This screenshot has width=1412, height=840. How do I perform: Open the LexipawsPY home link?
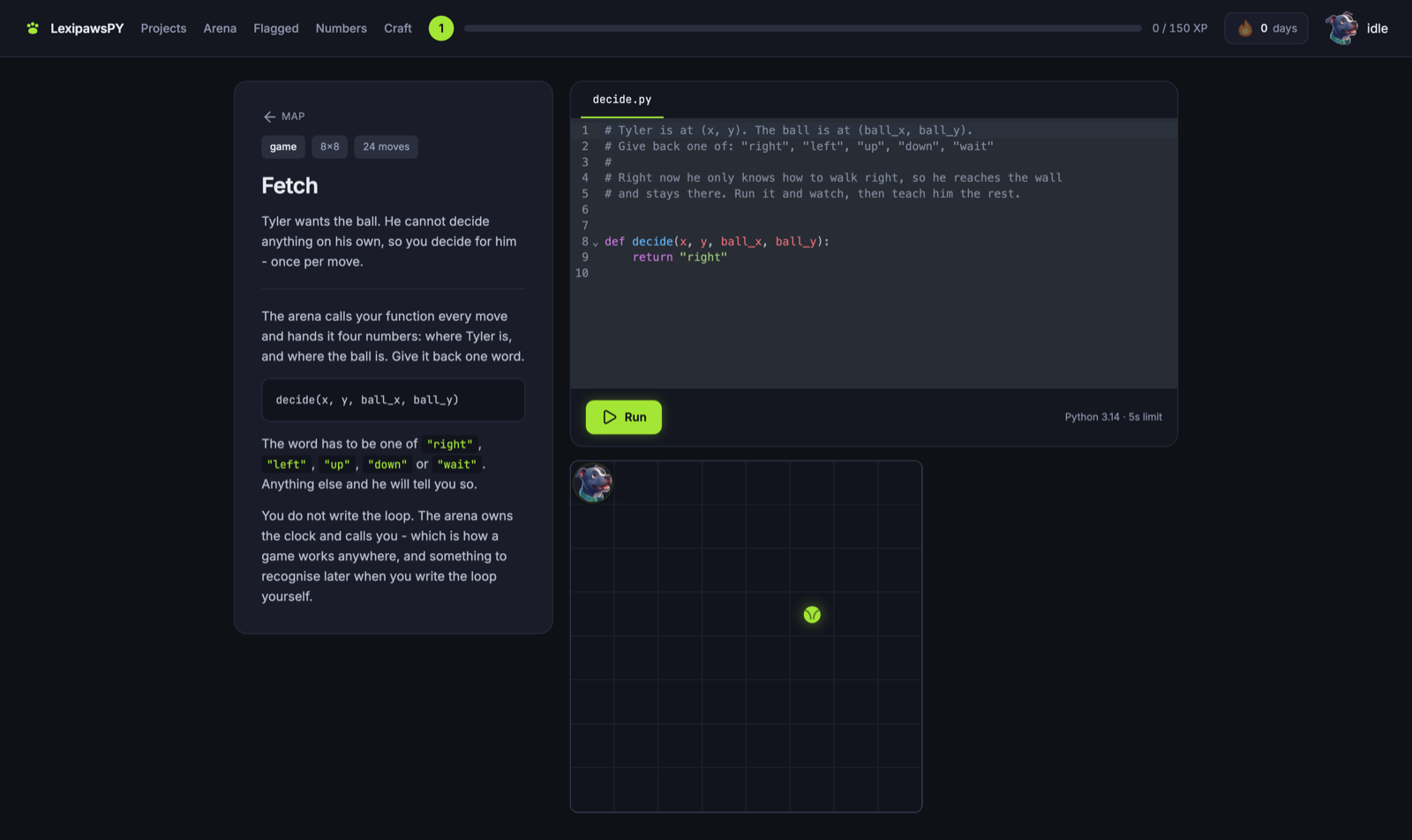point(86,28)
